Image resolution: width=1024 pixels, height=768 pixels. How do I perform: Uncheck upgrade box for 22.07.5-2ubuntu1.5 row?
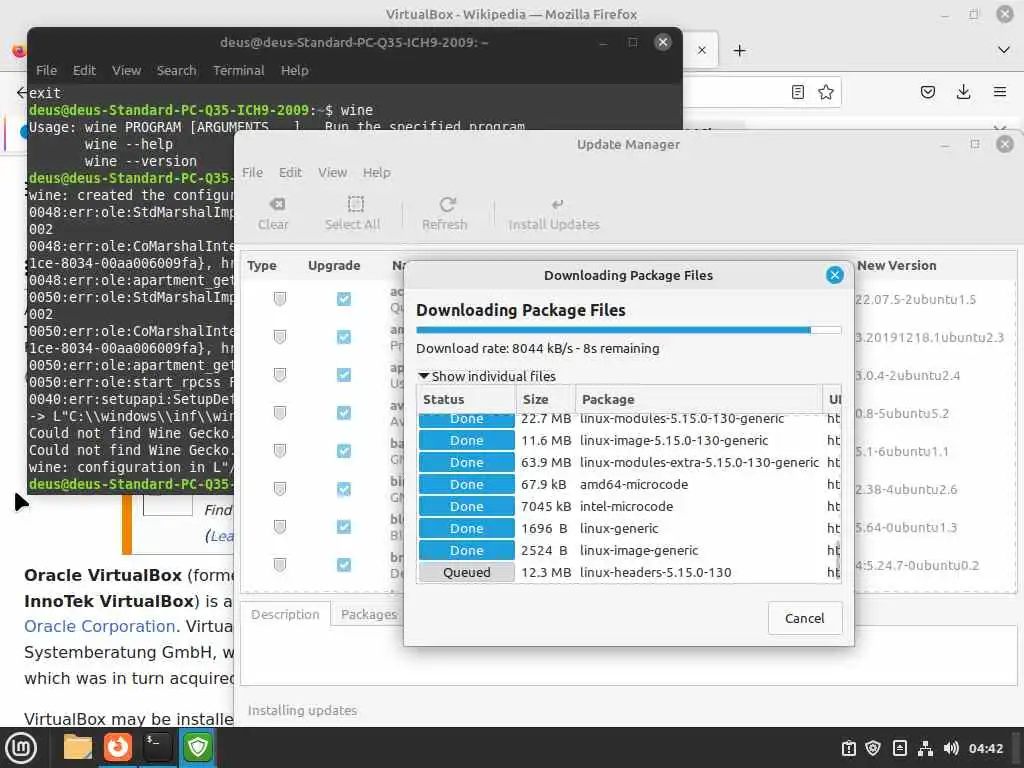344,299
